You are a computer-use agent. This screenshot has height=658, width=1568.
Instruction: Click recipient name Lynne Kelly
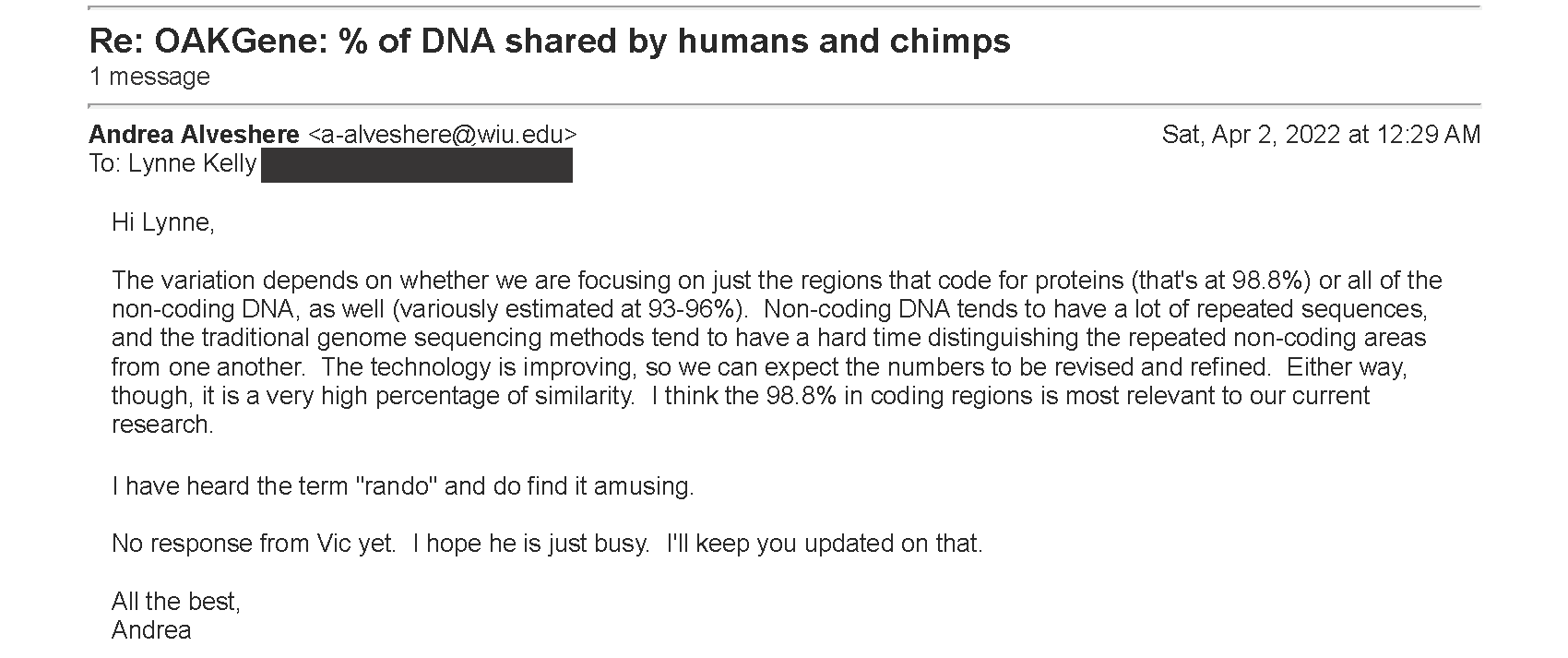coord(192,163)
